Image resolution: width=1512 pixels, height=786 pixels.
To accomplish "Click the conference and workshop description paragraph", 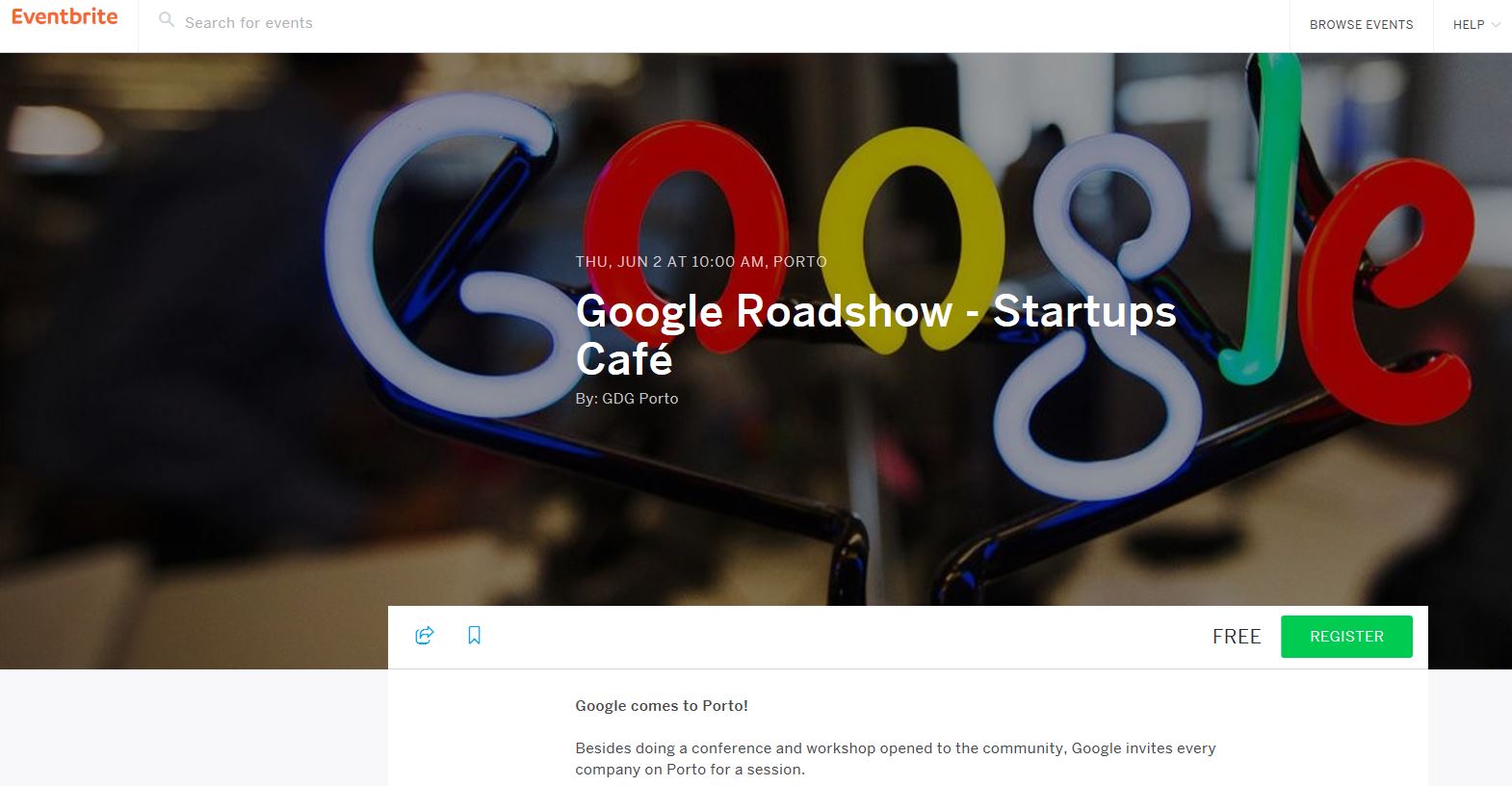I will coord(896,759).
